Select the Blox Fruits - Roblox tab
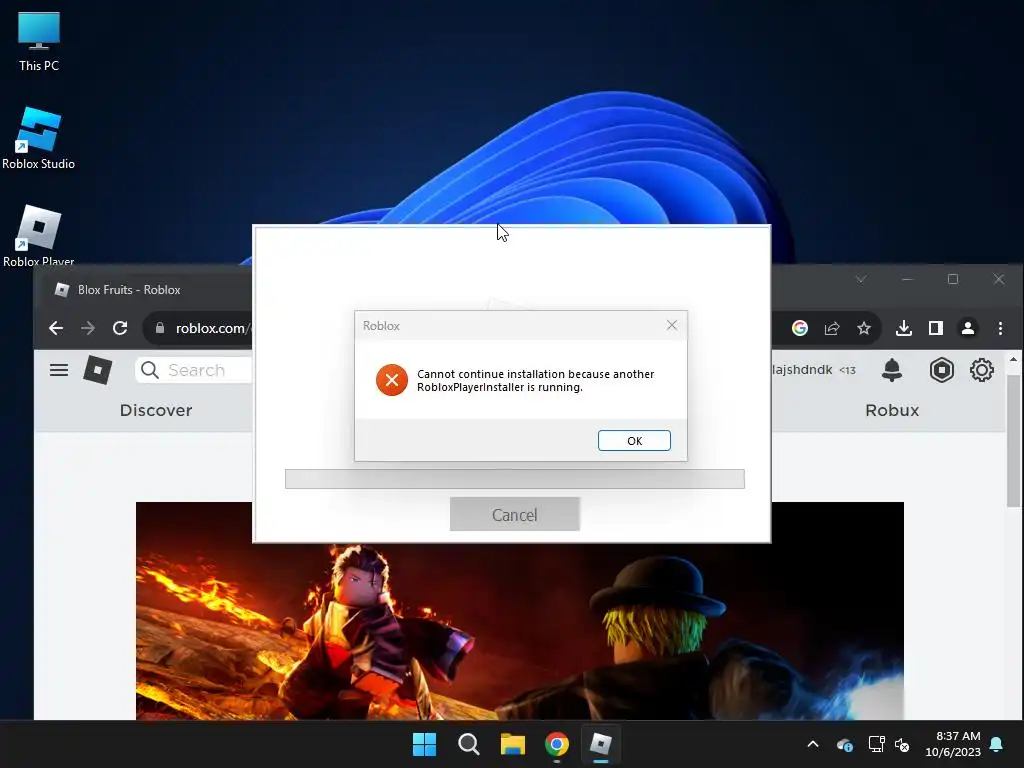This screenshot has width=1024, height=768. 129,289
